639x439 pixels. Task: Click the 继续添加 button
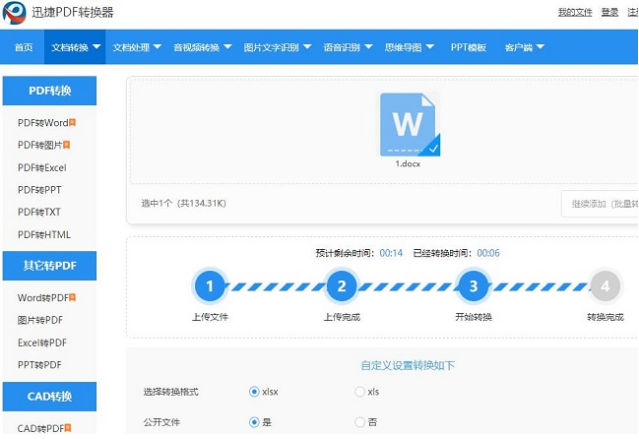click(600, 203)
